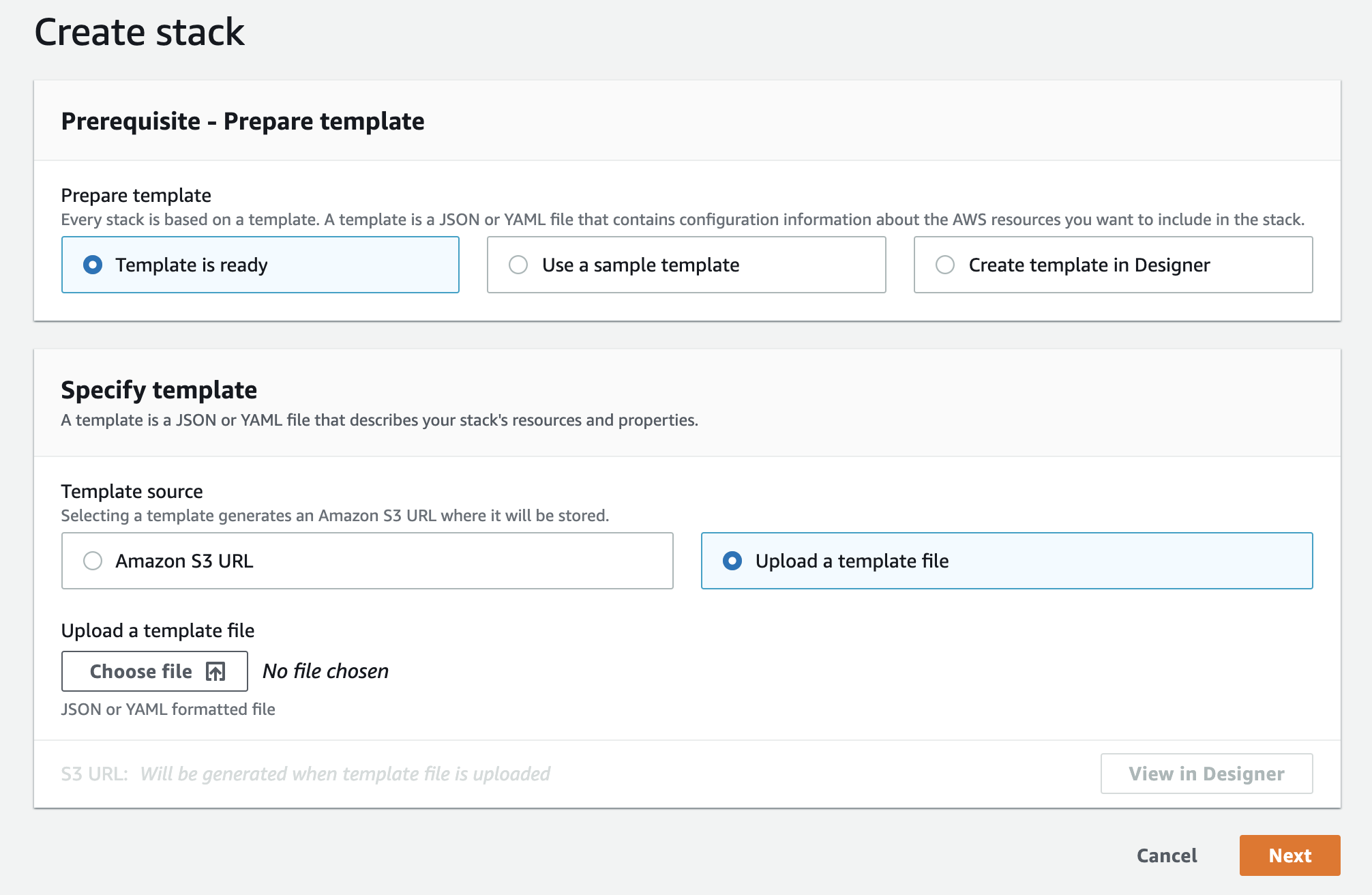Click the No file chosen text
1372x895 pixels.
(x=325, y=671)
